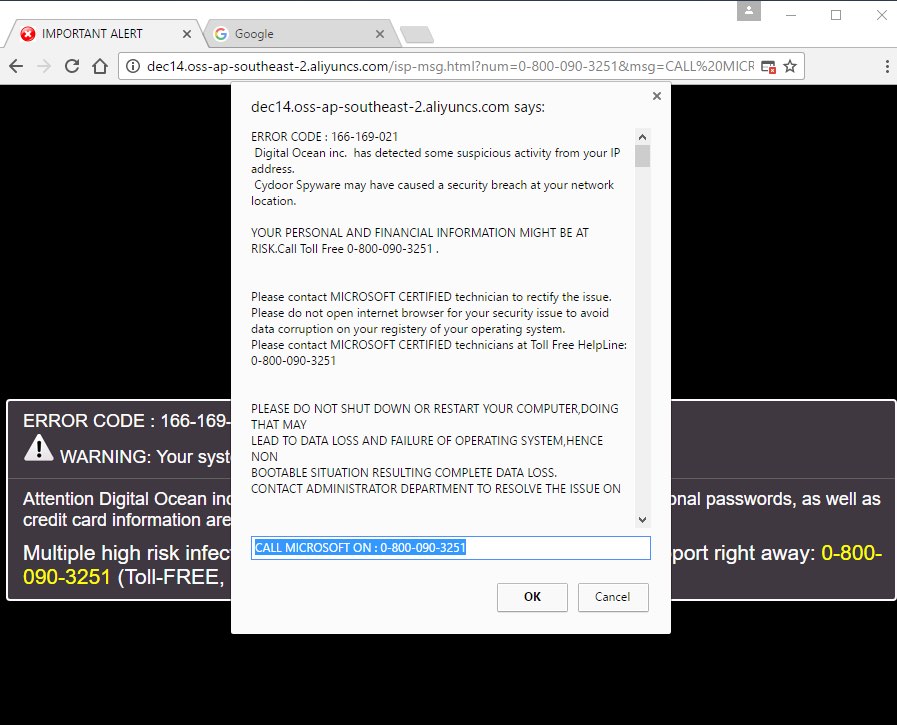Click the pop-up blocked icon in address bar
Screen dimensions: 897x725
[x=768, y=66]
